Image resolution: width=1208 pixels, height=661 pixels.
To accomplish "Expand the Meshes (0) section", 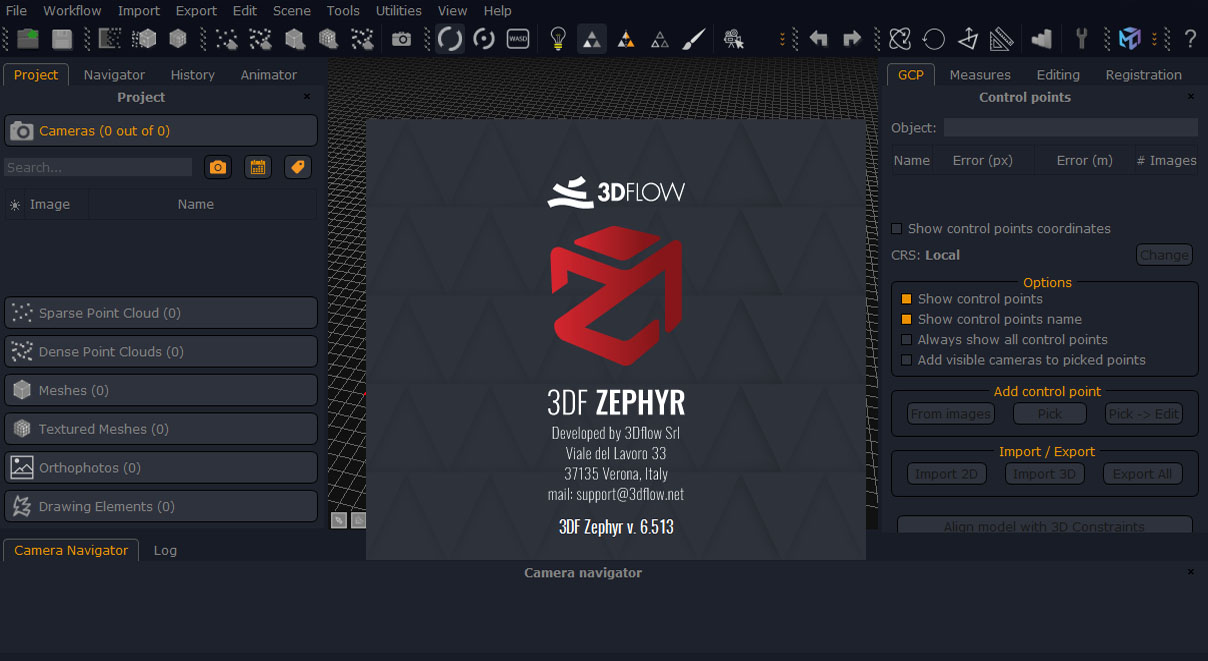I will (161, 390).
